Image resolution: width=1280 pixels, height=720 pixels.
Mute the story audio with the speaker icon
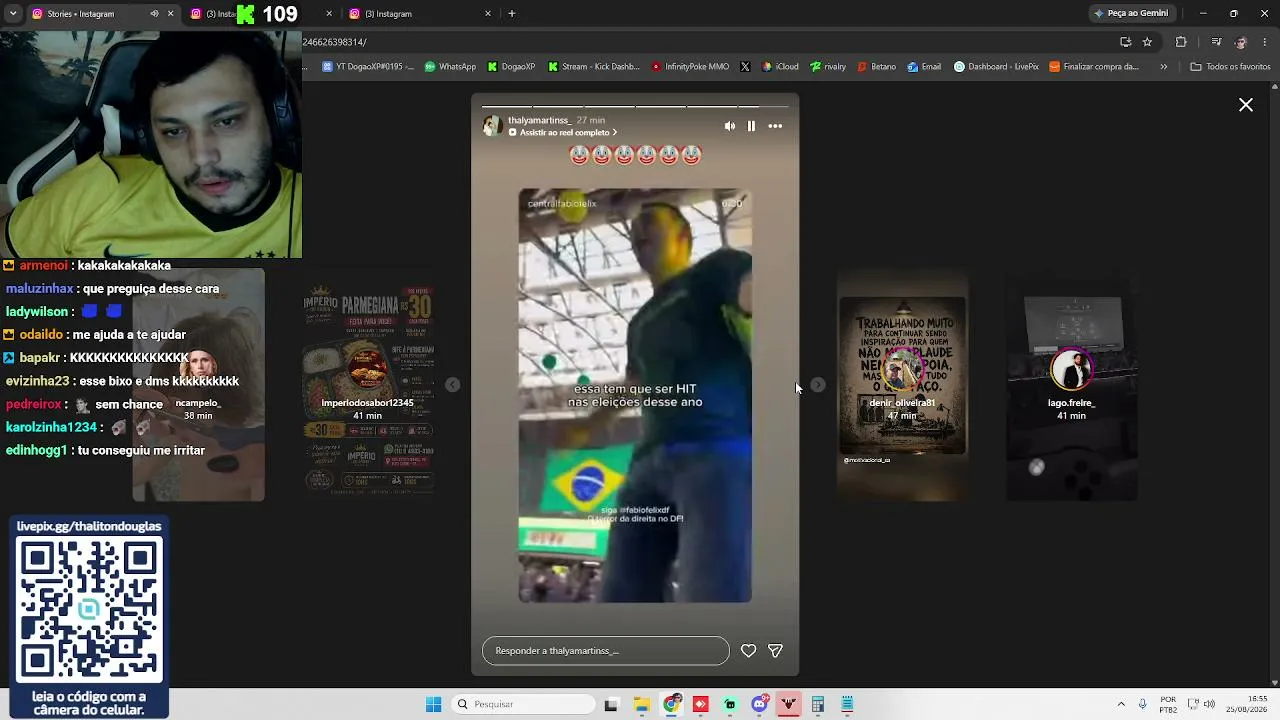tap(729, 126)
